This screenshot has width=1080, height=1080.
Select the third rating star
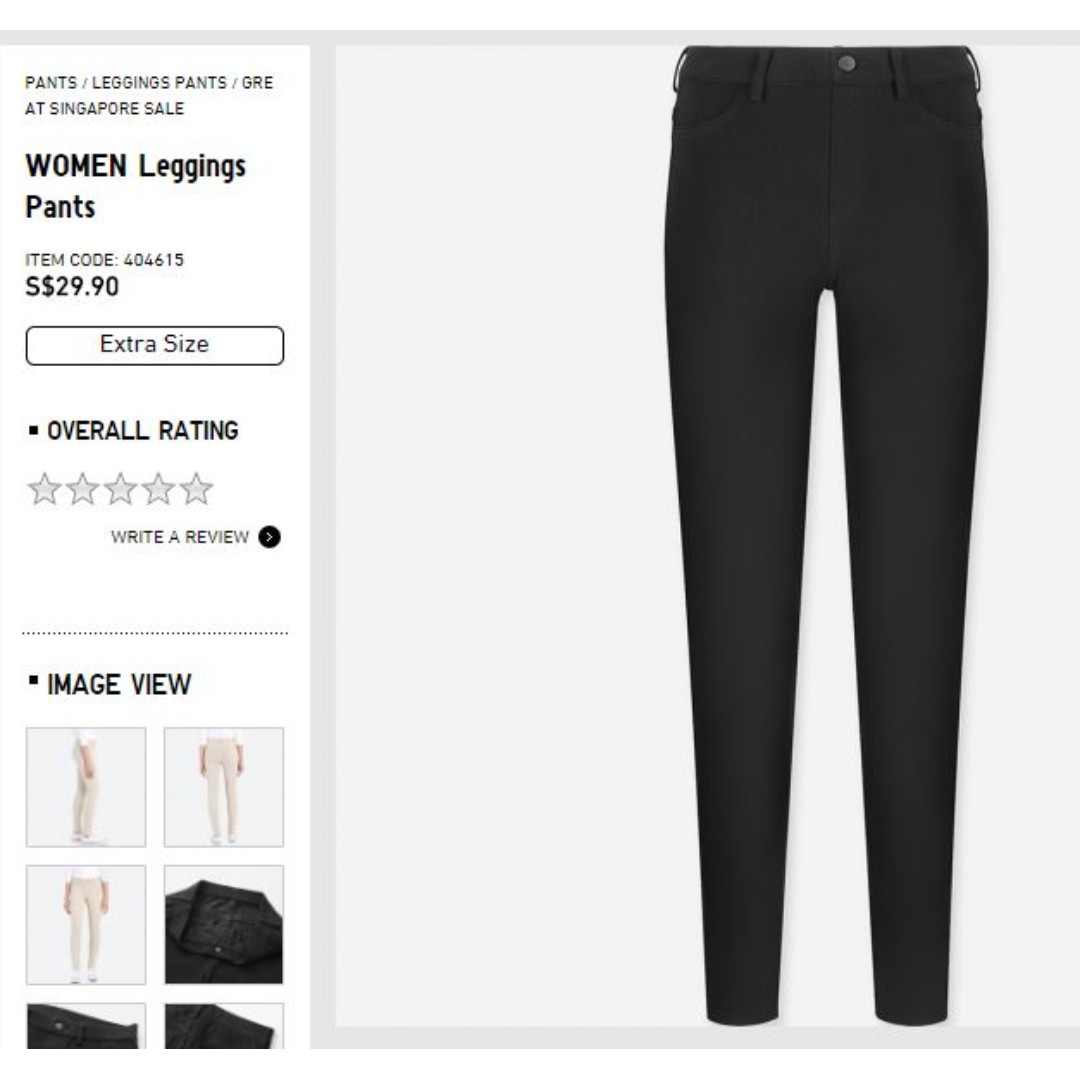[x=121, y=489]
